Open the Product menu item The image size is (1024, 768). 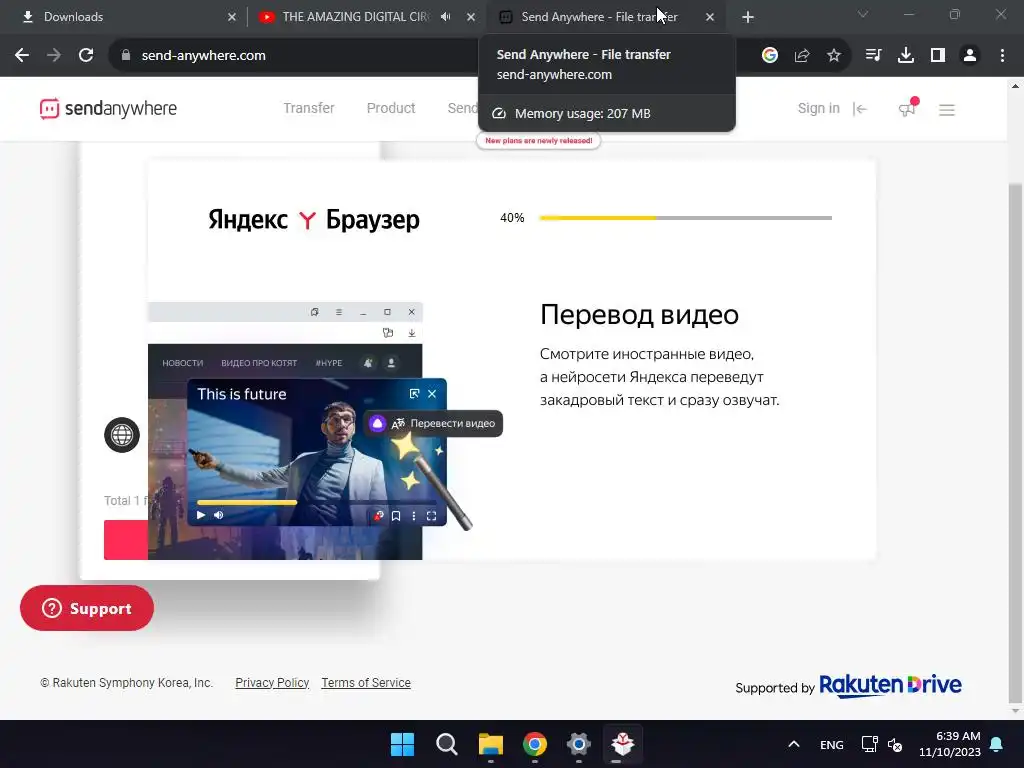coord(391,108)
